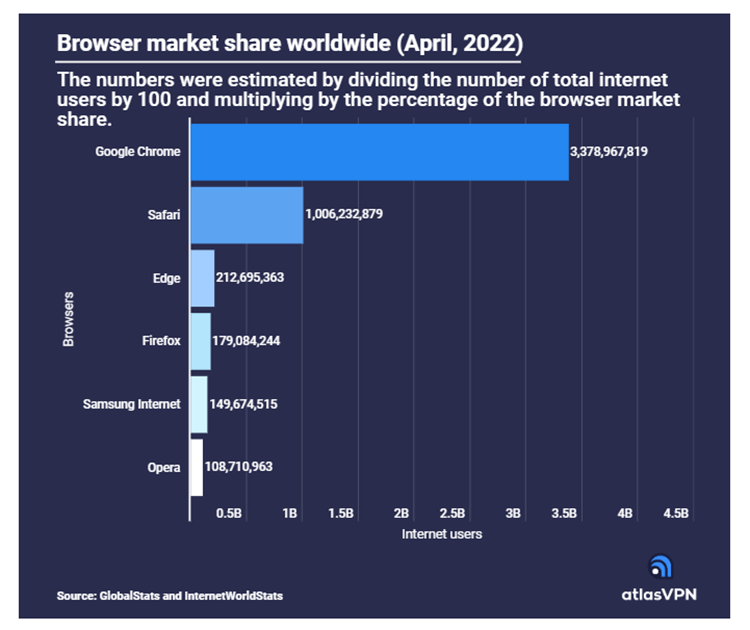This screenshot has width=750, height=630.
Task: Click the Internet users axis title
Action: (441, 534)
